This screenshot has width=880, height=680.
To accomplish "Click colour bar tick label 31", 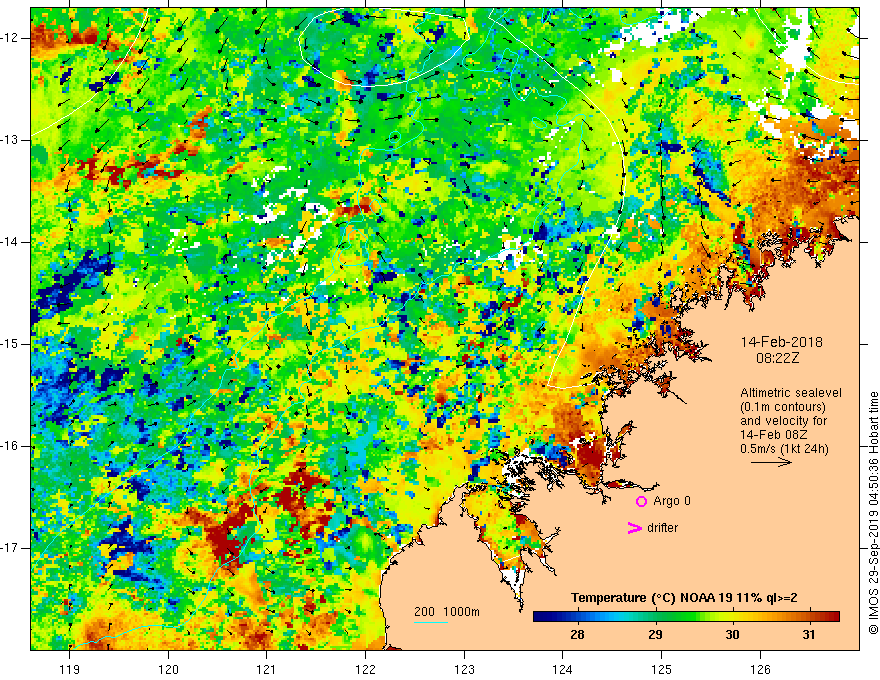I will [x=808, y=635].
